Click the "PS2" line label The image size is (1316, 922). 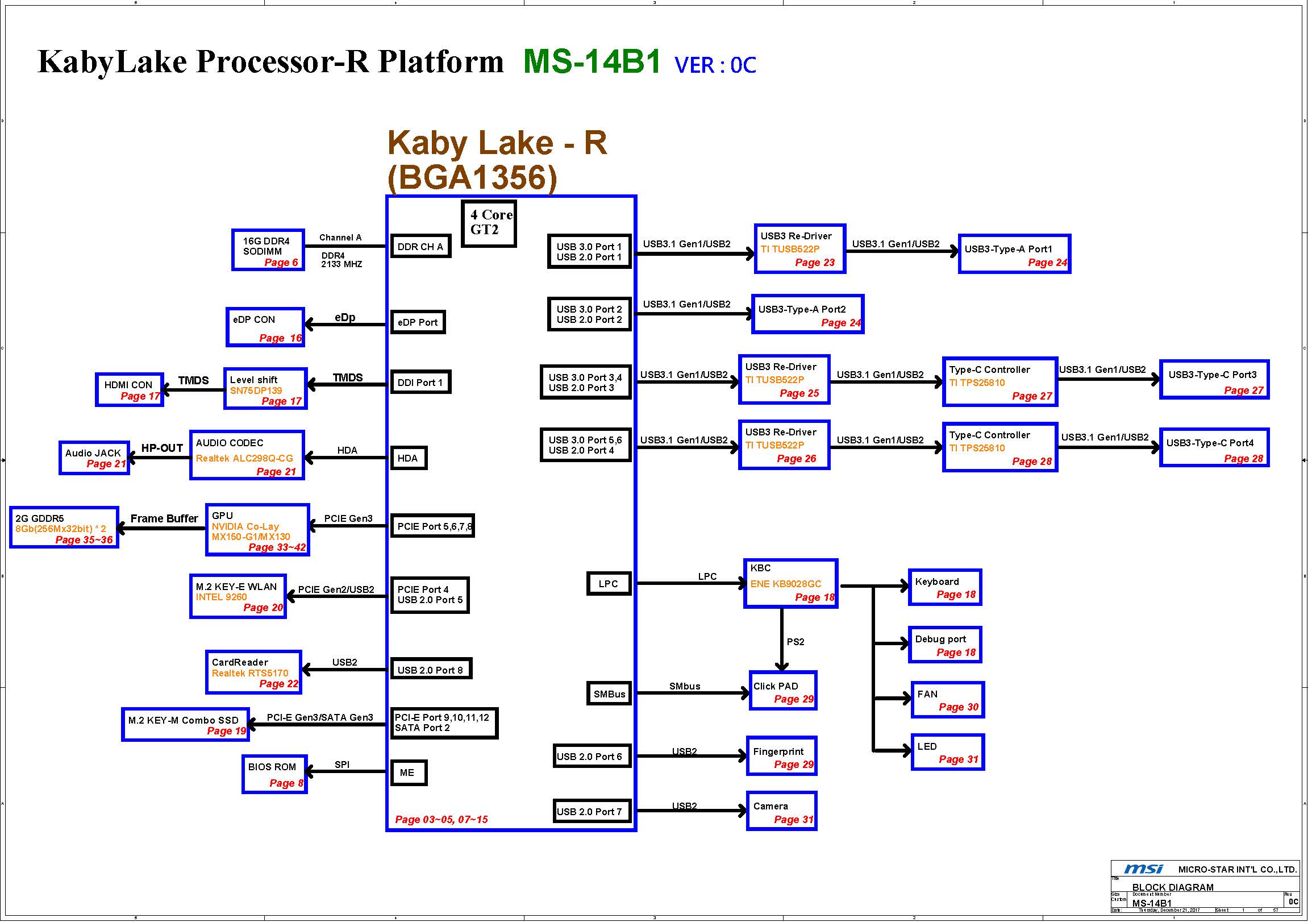point(796,642)
